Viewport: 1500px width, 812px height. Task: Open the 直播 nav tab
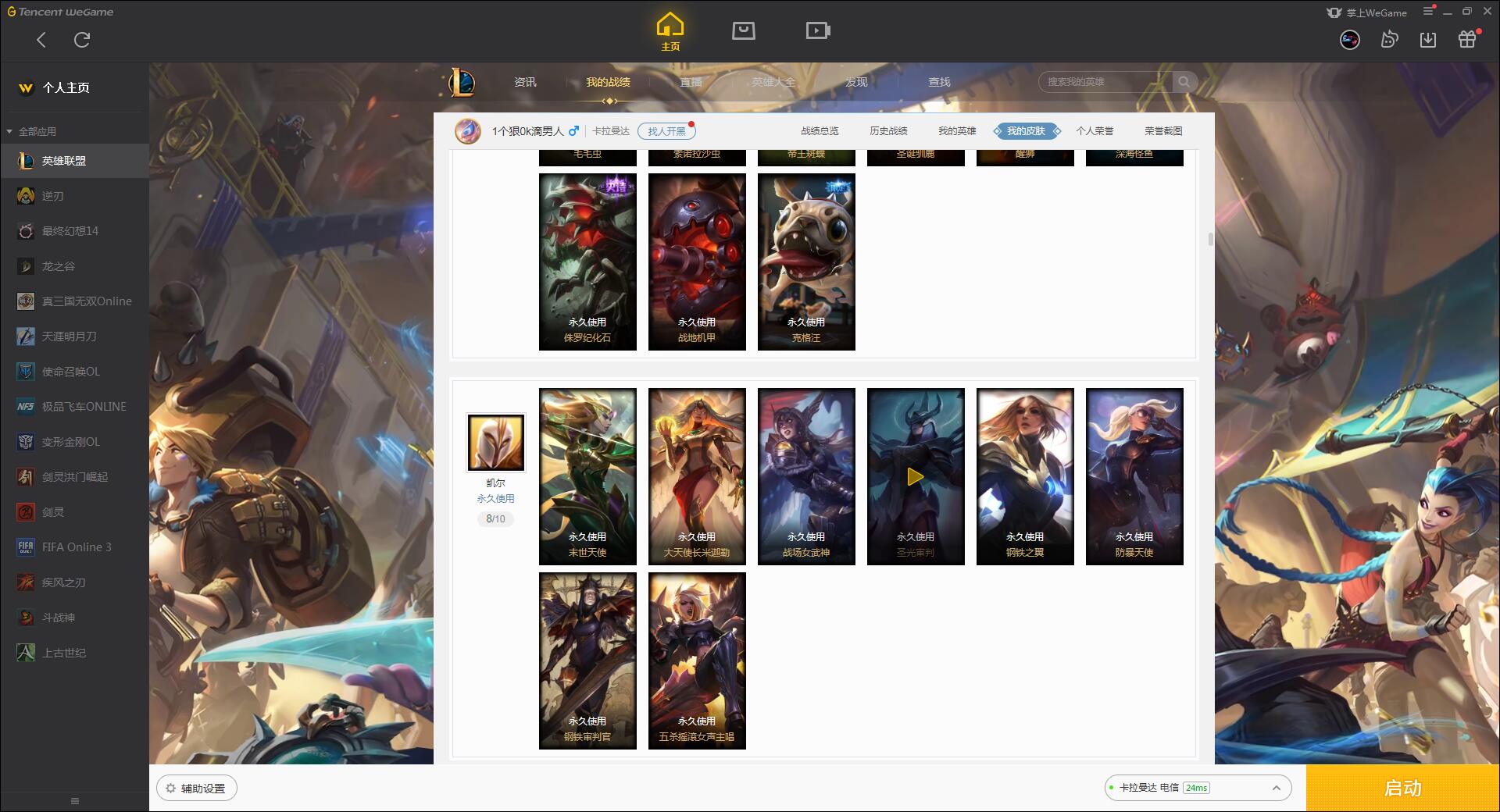click(691, 82)
